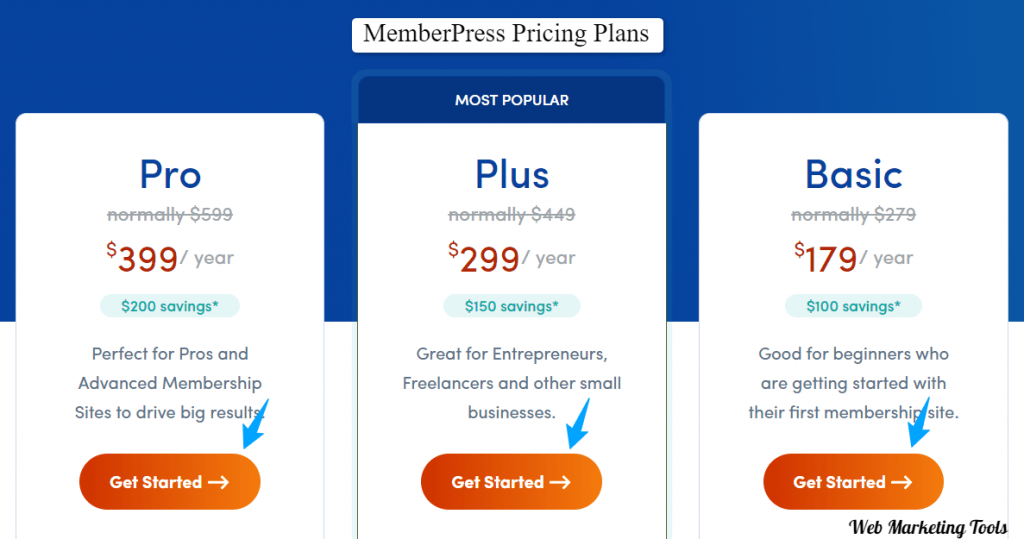Click Get Started under the Plus plan

click(511, 482)
